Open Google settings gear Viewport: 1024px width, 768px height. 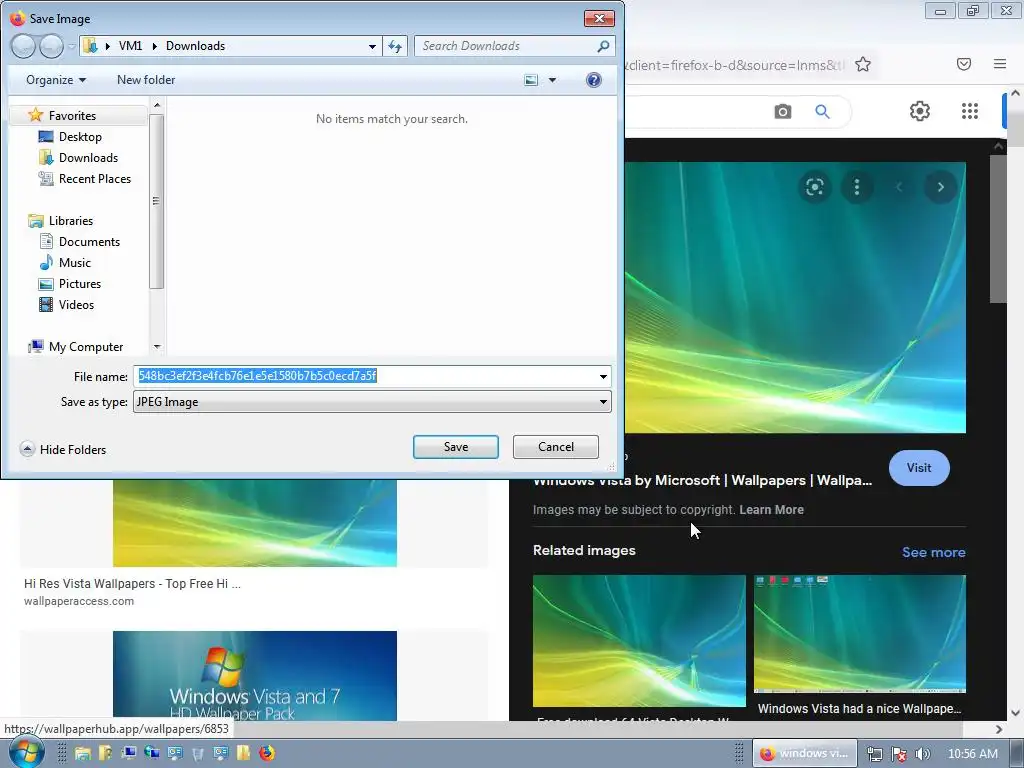coord(920,111)
